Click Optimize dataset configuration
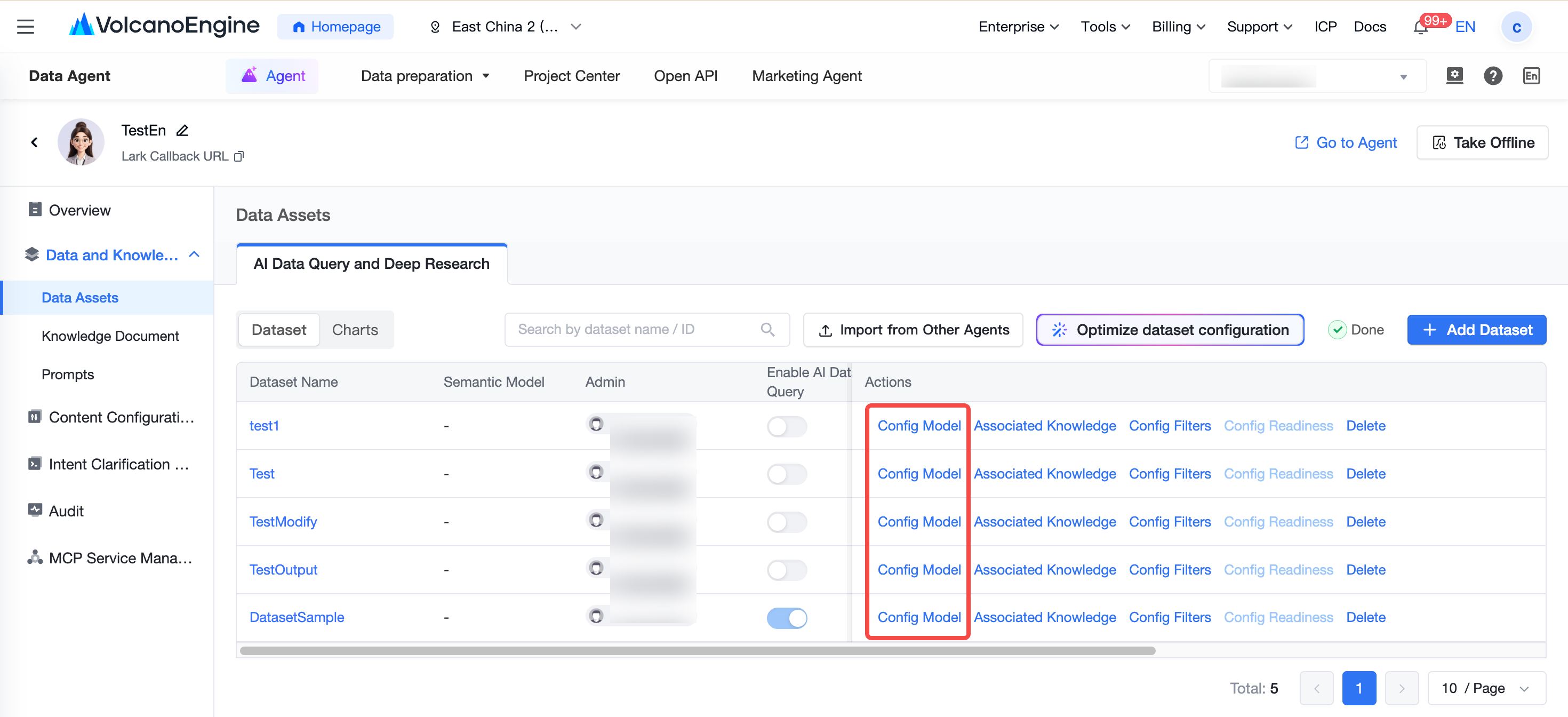This screenshot has height=717, width=1568. coord(1170,329)
